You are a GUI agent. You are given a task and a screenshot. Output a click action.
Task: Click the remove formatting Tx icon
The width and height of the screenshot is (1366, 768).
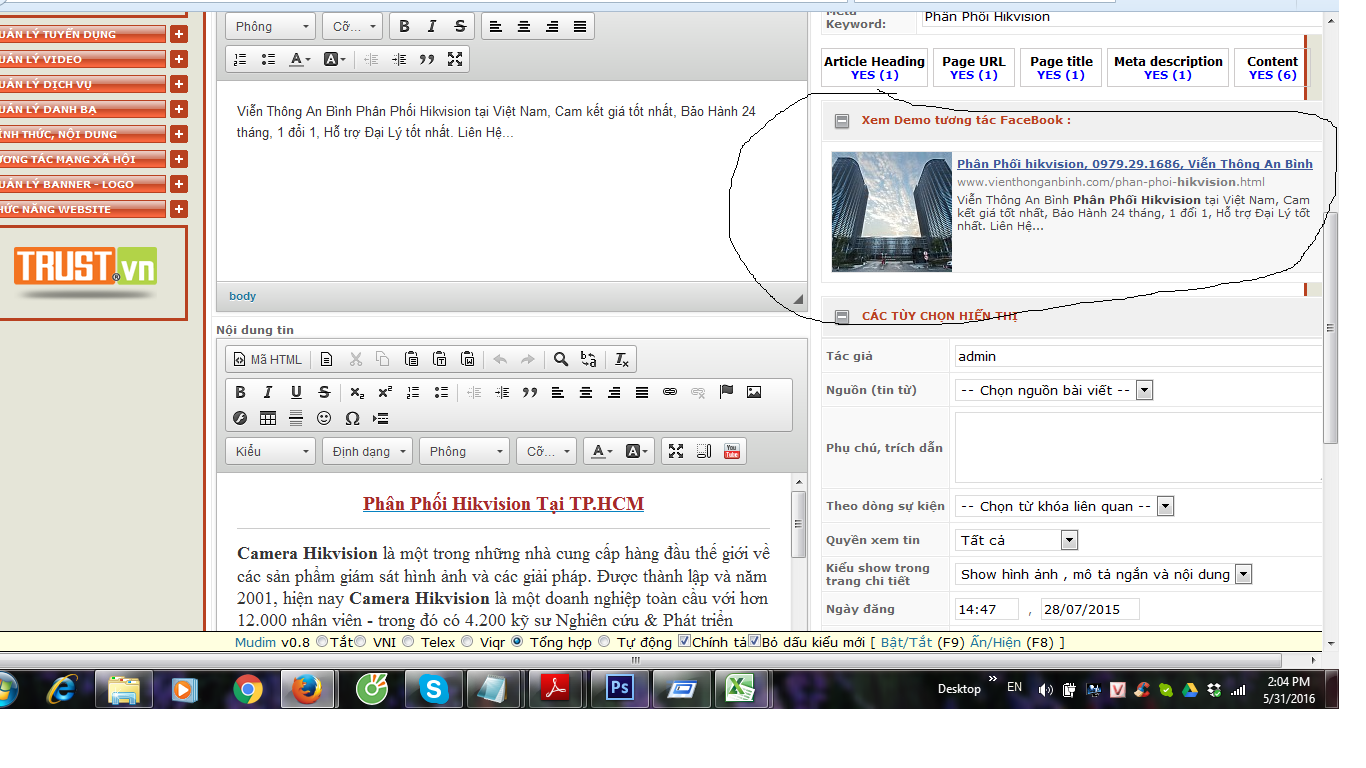coord(622,360)
